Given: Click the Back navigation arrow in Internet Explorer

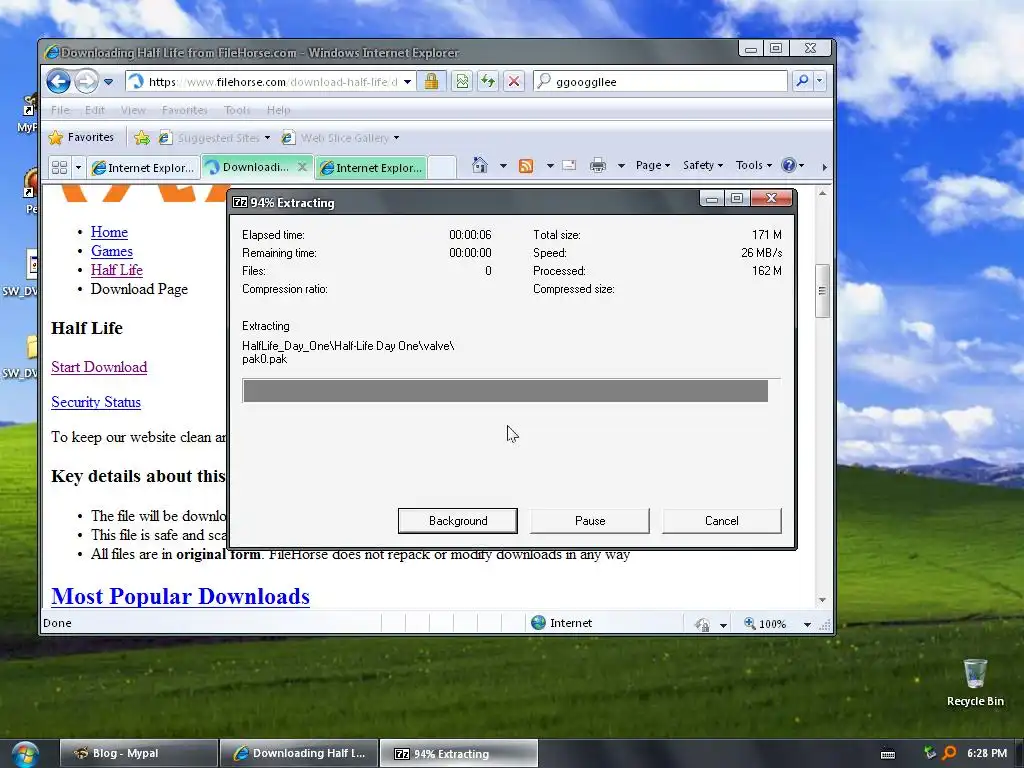Looking at the screenshot, I should [58, 82].
